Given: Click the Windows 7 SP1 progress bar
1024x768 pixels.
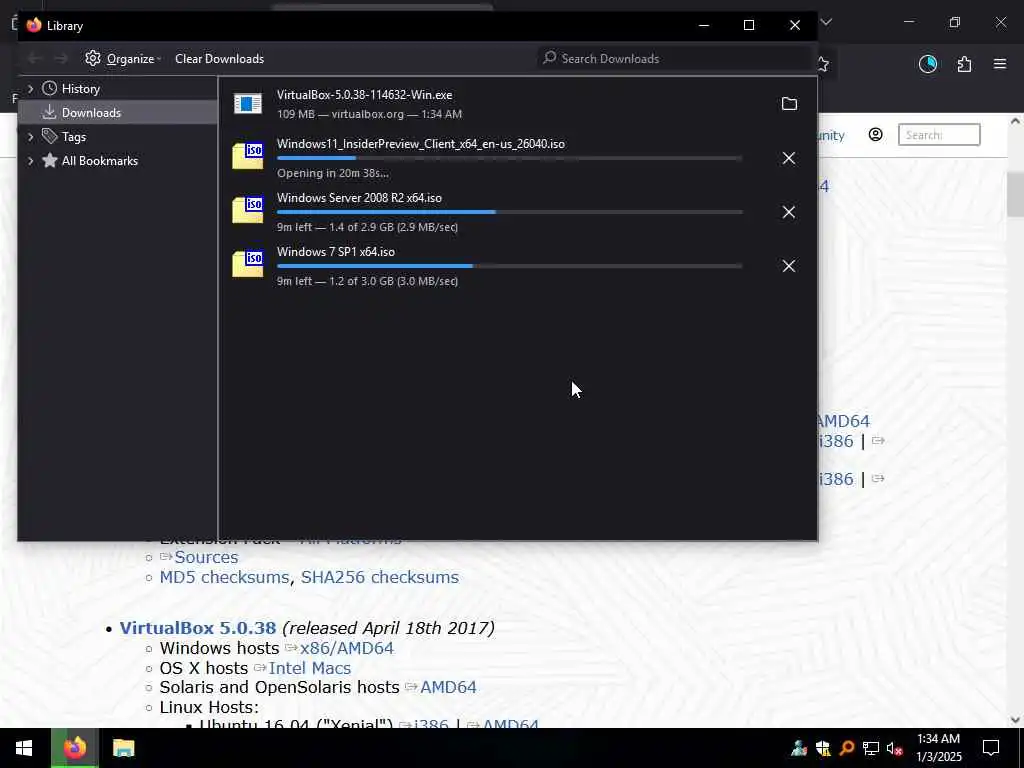Looking at the screenshot, I should coord(509,266).
